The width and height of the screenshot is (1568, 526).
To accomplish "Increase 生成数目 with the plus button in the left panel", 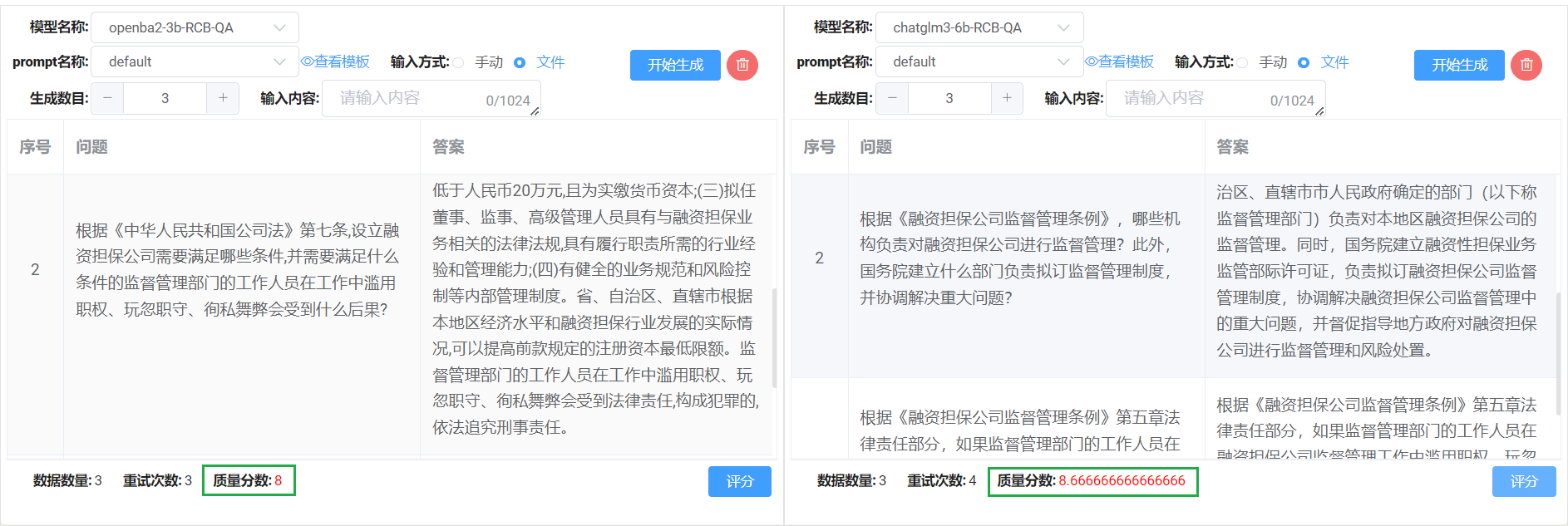I will [x=223, y=98].
